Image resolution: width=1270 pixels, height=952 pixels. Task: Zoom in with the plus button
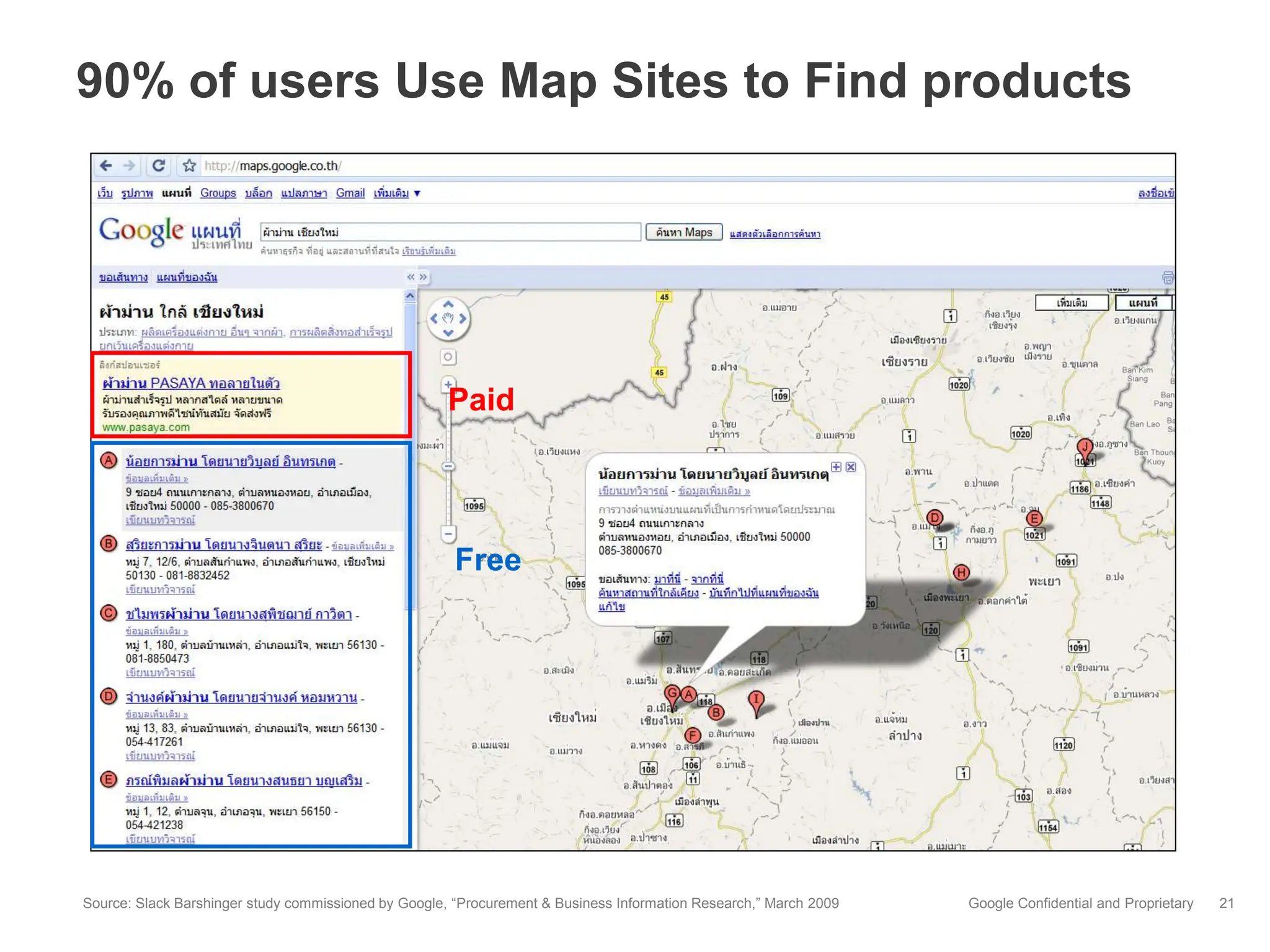pyautogui.click(x=448, y=385)
